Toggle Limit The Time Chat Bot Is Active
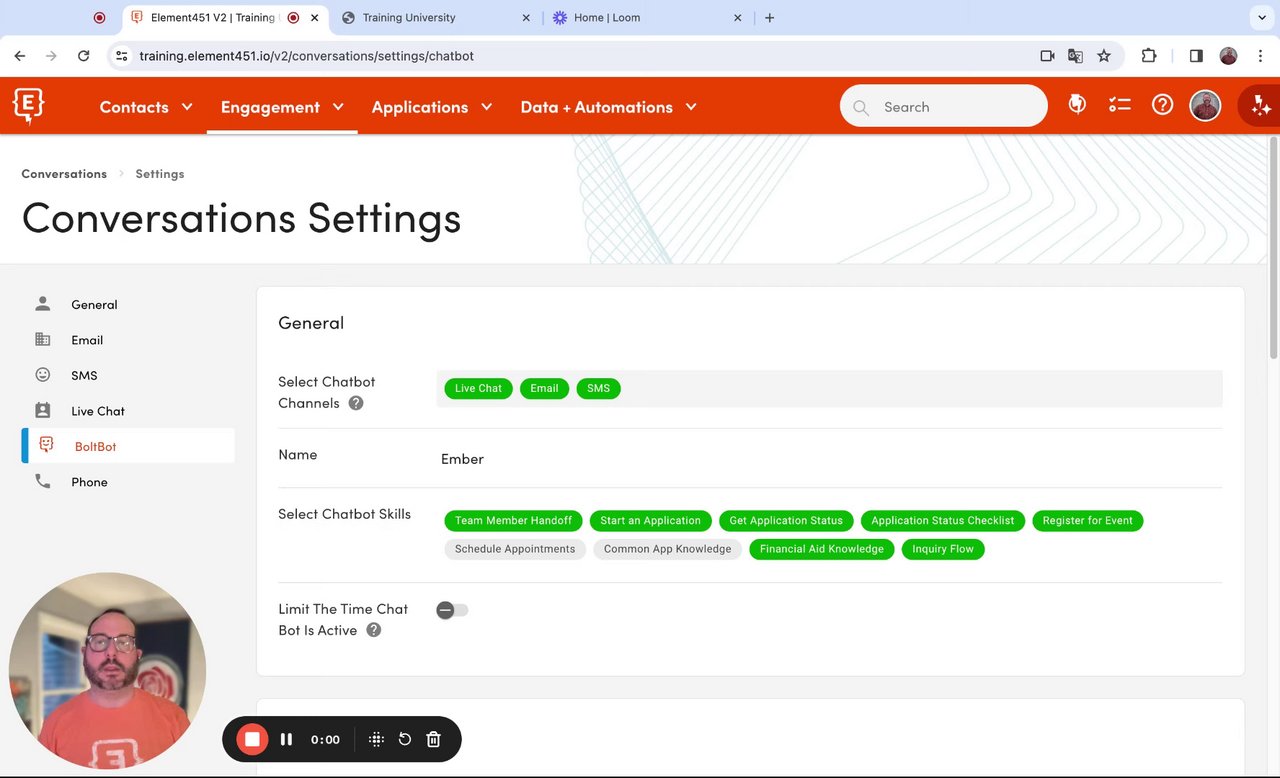1280x778 pixels. 452,610
